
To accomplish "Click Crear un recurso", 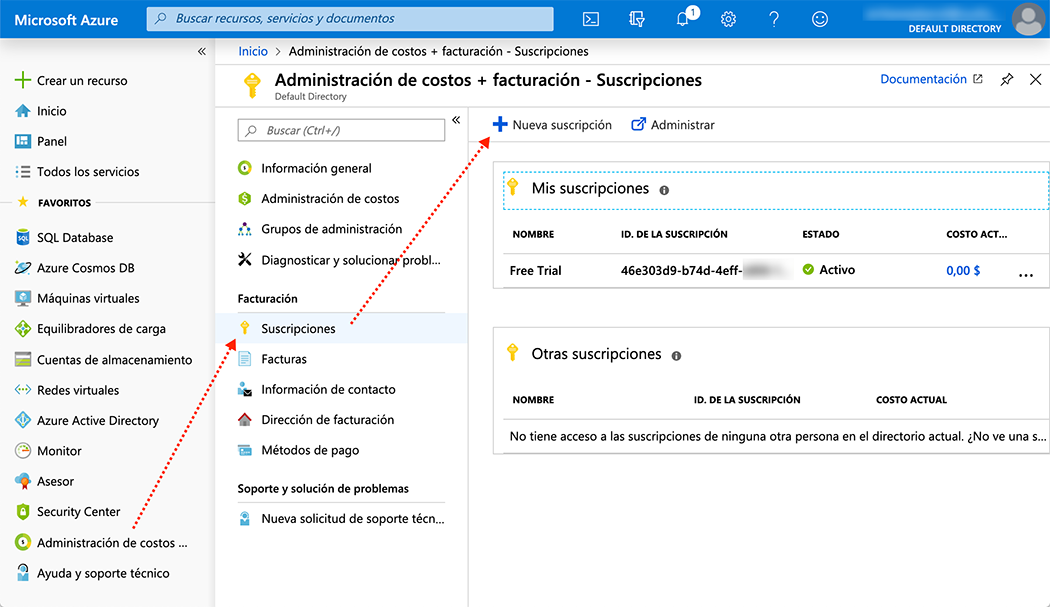I will 71,80.
